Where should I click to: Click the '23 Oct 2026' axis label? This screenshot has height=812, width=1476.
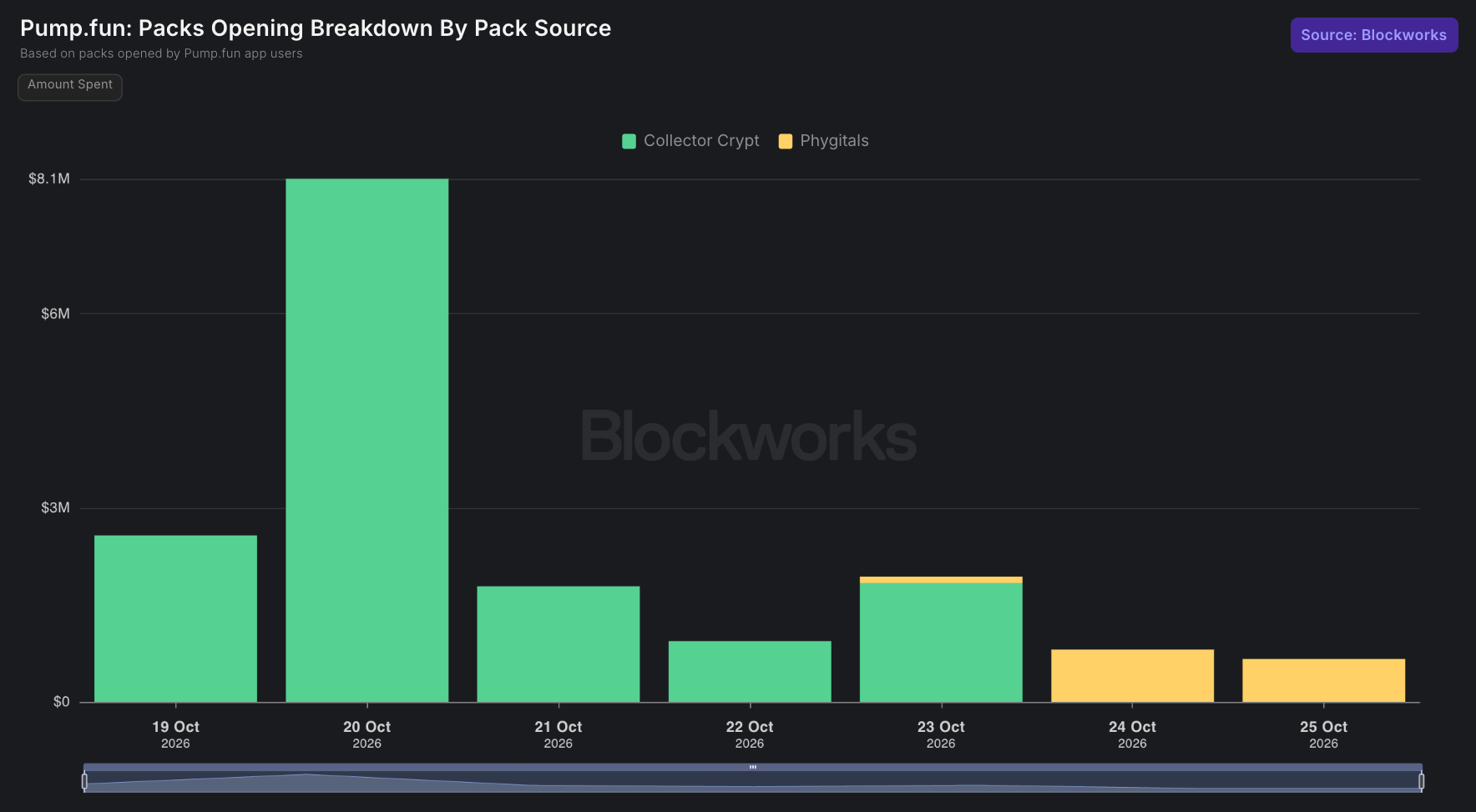(x=941, y=734)
